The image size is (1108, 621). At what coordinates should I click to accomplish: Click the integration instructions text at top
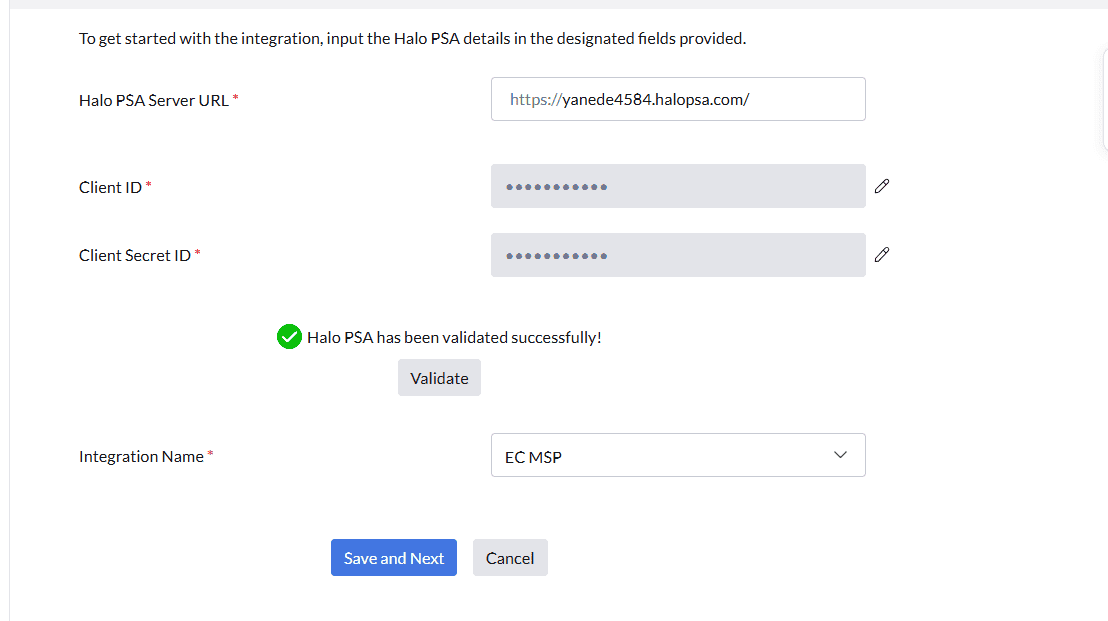[412, 39]
